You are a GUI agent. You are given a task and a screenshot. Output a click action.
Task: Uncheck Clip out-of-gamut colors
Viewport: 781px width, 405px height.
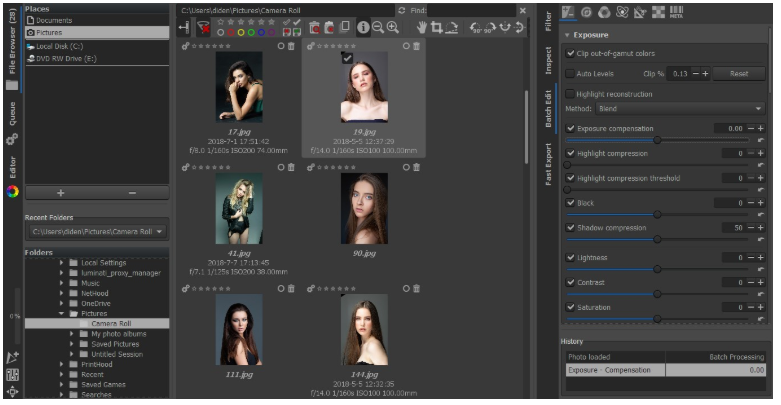point(570,53)
